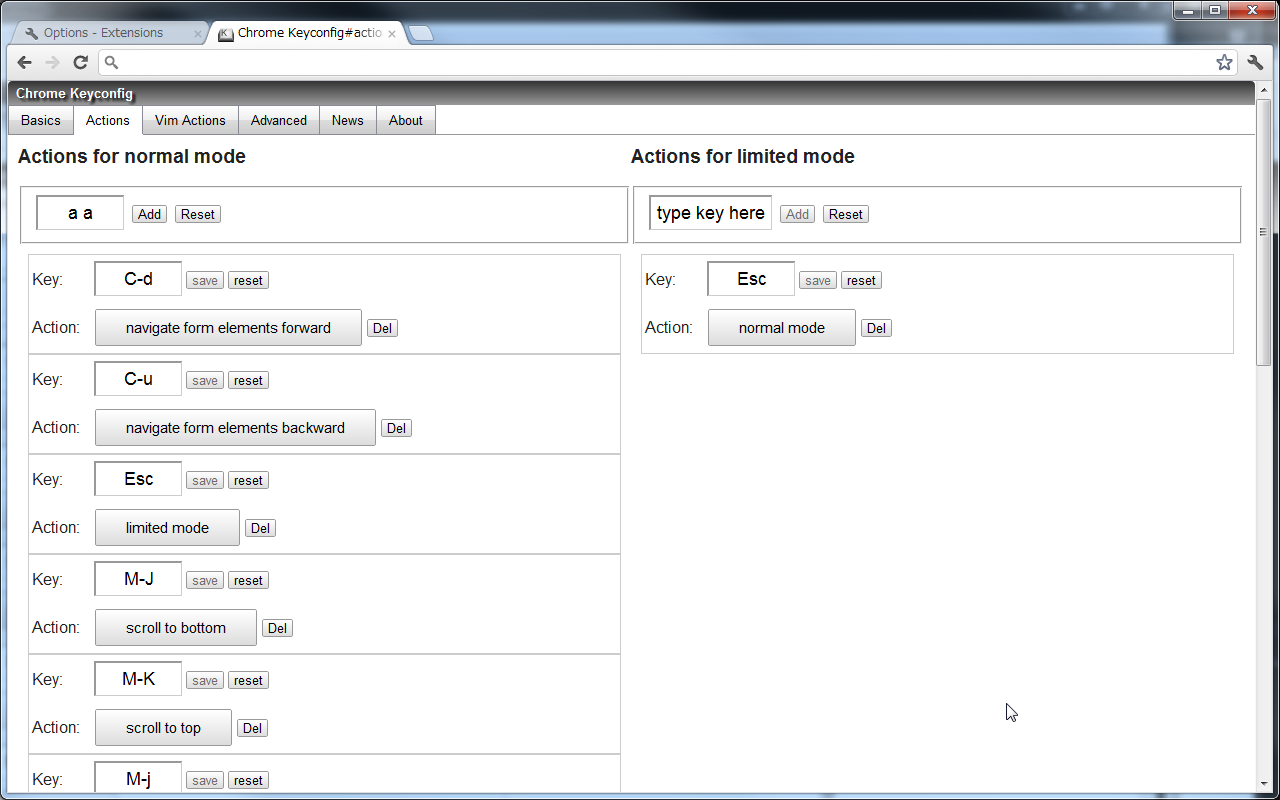This screenshot has height=800, width=1280.
Task: Edit the C-u key field
Action: [x=138, y=379]
